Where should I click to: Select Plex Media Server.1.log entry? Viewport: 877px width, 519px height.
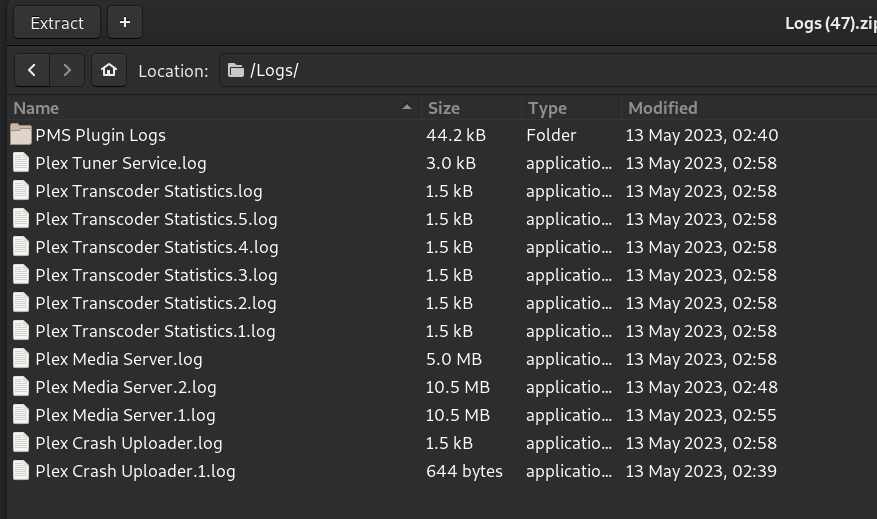(125, 415)
